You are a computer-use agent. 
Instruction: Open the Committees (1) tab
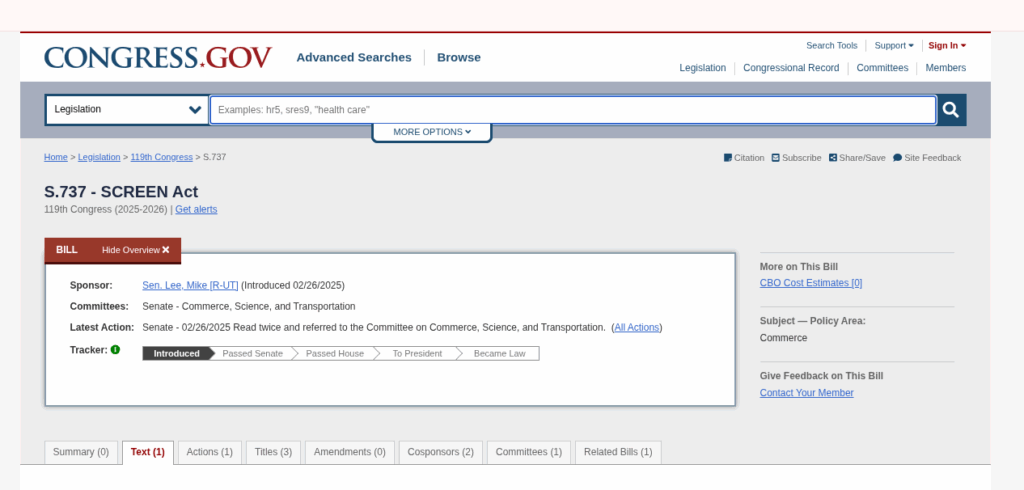528,452
